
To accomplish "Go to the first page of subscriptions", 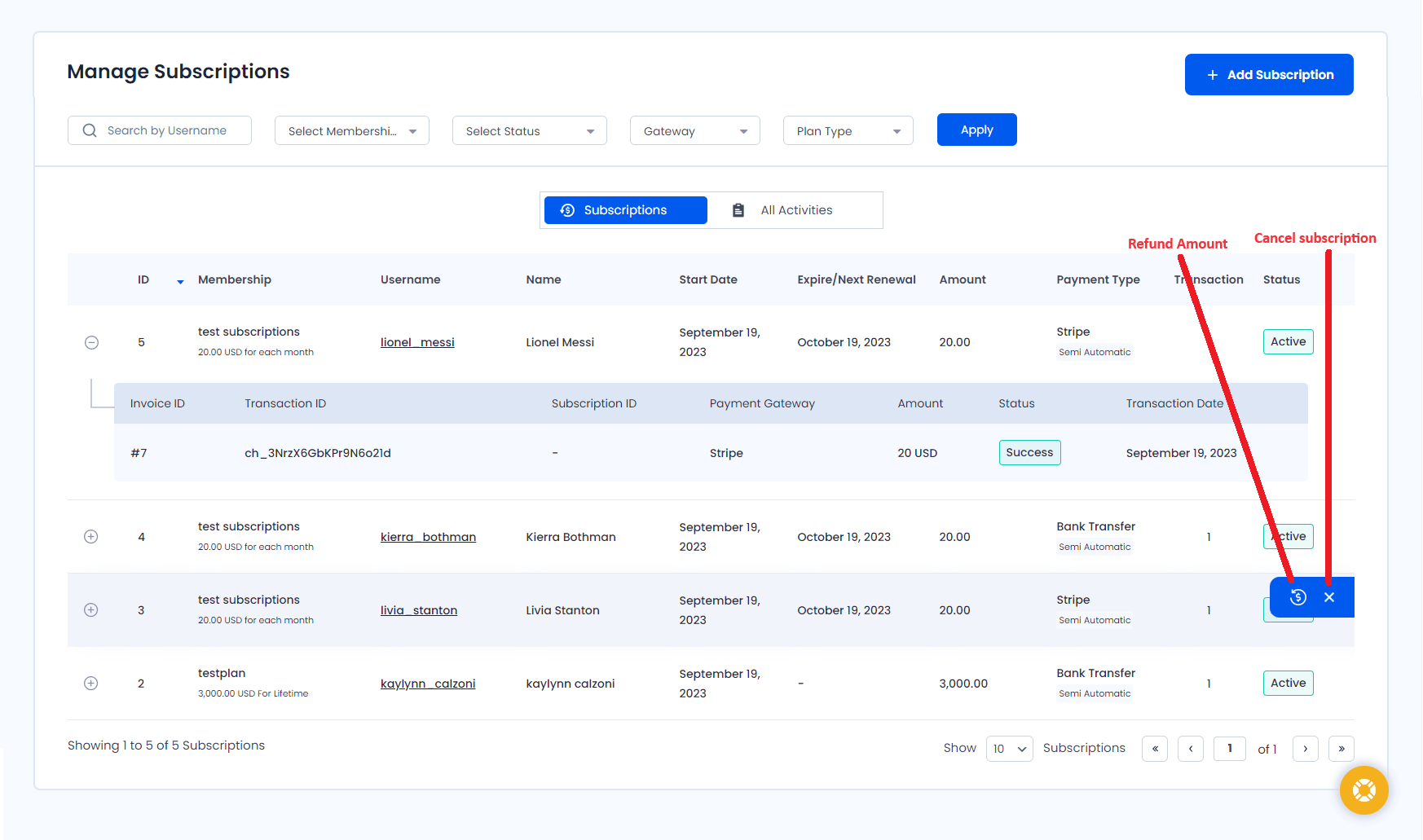I will tap(1155, 748).
